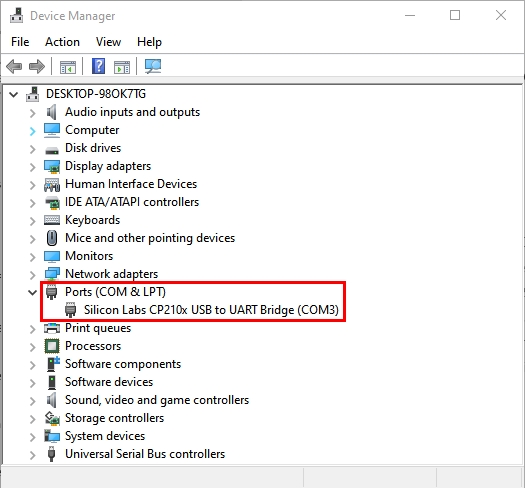The image size is (525, 488).
Task: Expand Universal Serial Bus controllers
Action: tap(32, 455)
